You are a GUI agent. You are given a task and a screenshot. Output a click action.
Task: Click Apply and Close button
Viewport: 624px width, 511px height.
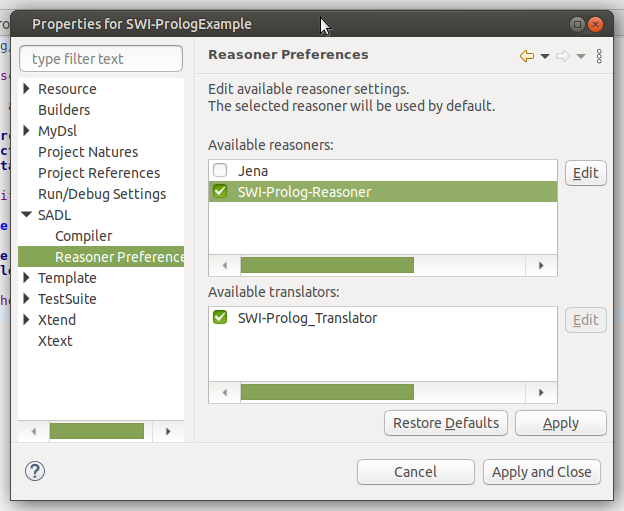[542, 472]
